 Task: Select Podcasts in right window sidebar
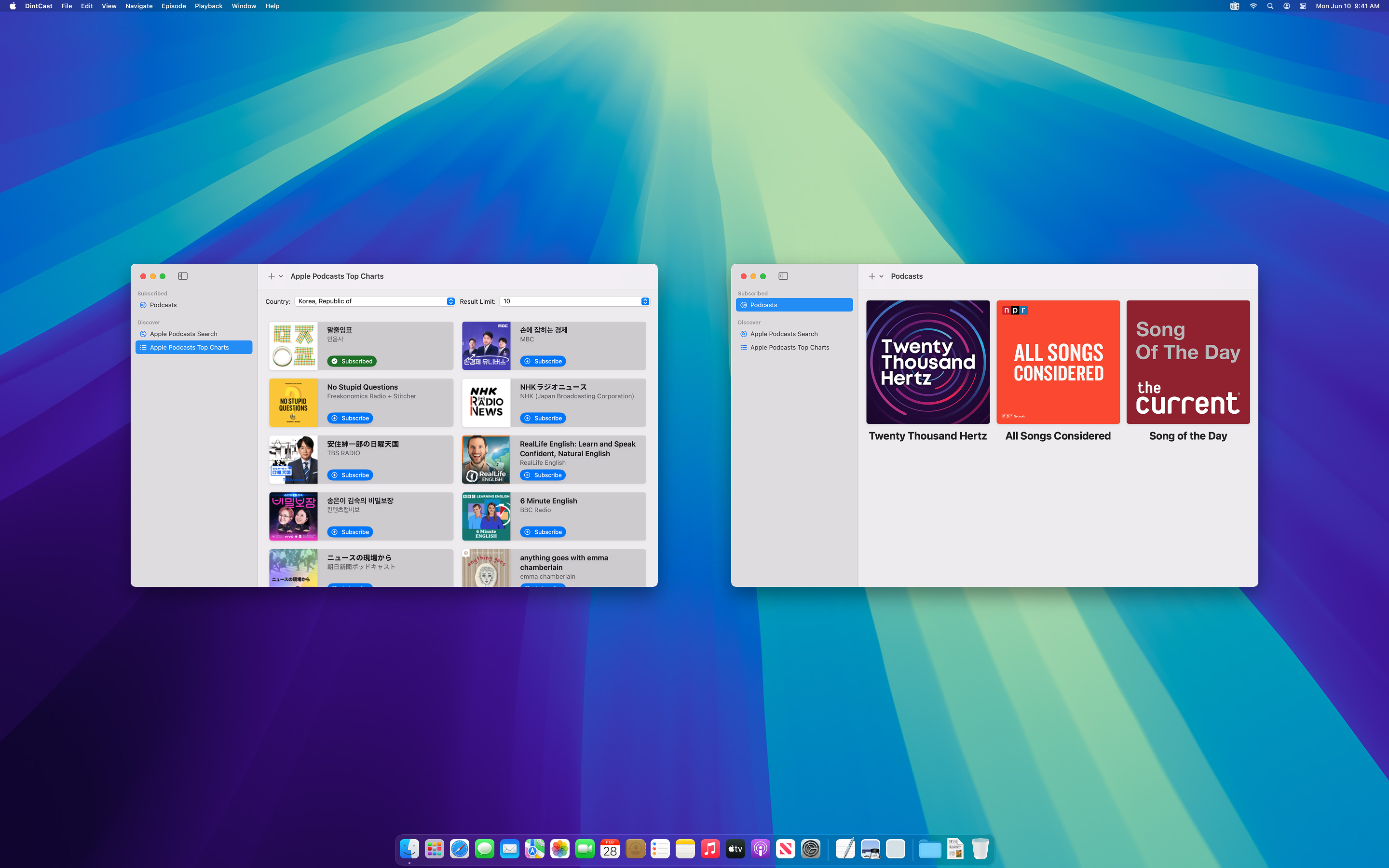[x=794, y=305]
